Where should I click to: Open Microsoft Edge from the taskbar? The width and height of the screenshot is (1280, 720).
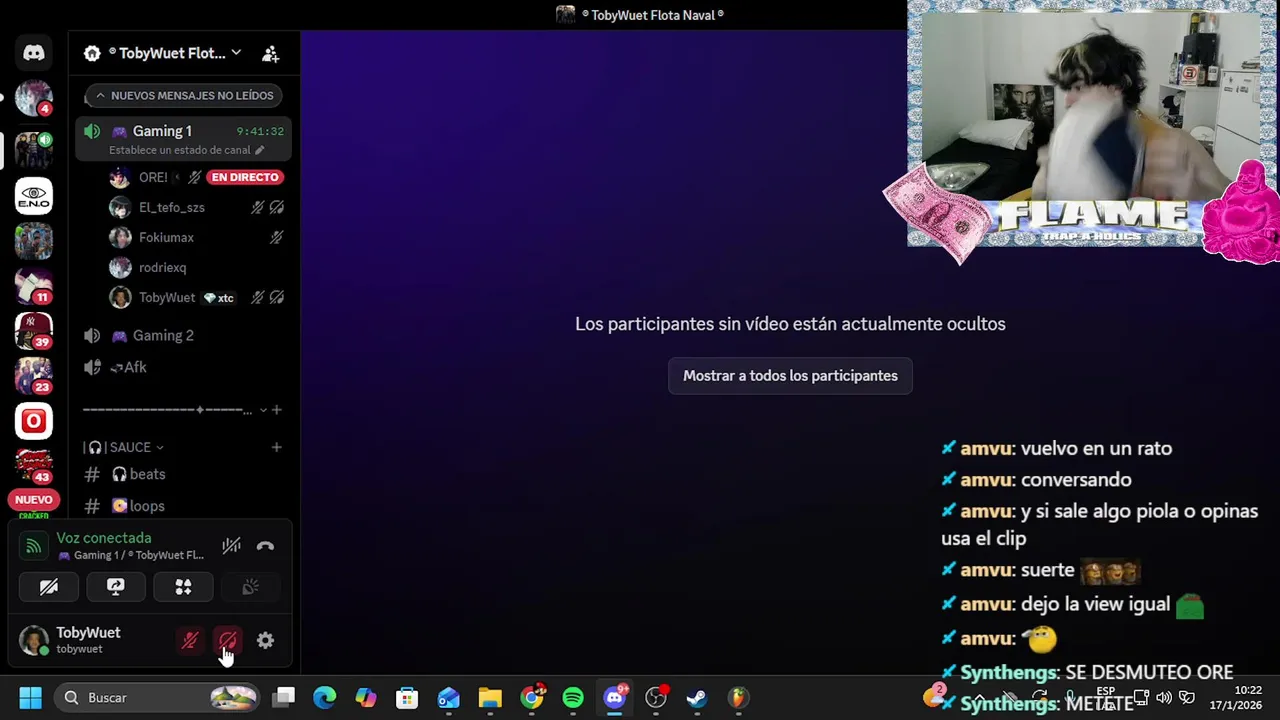[325, 698]
